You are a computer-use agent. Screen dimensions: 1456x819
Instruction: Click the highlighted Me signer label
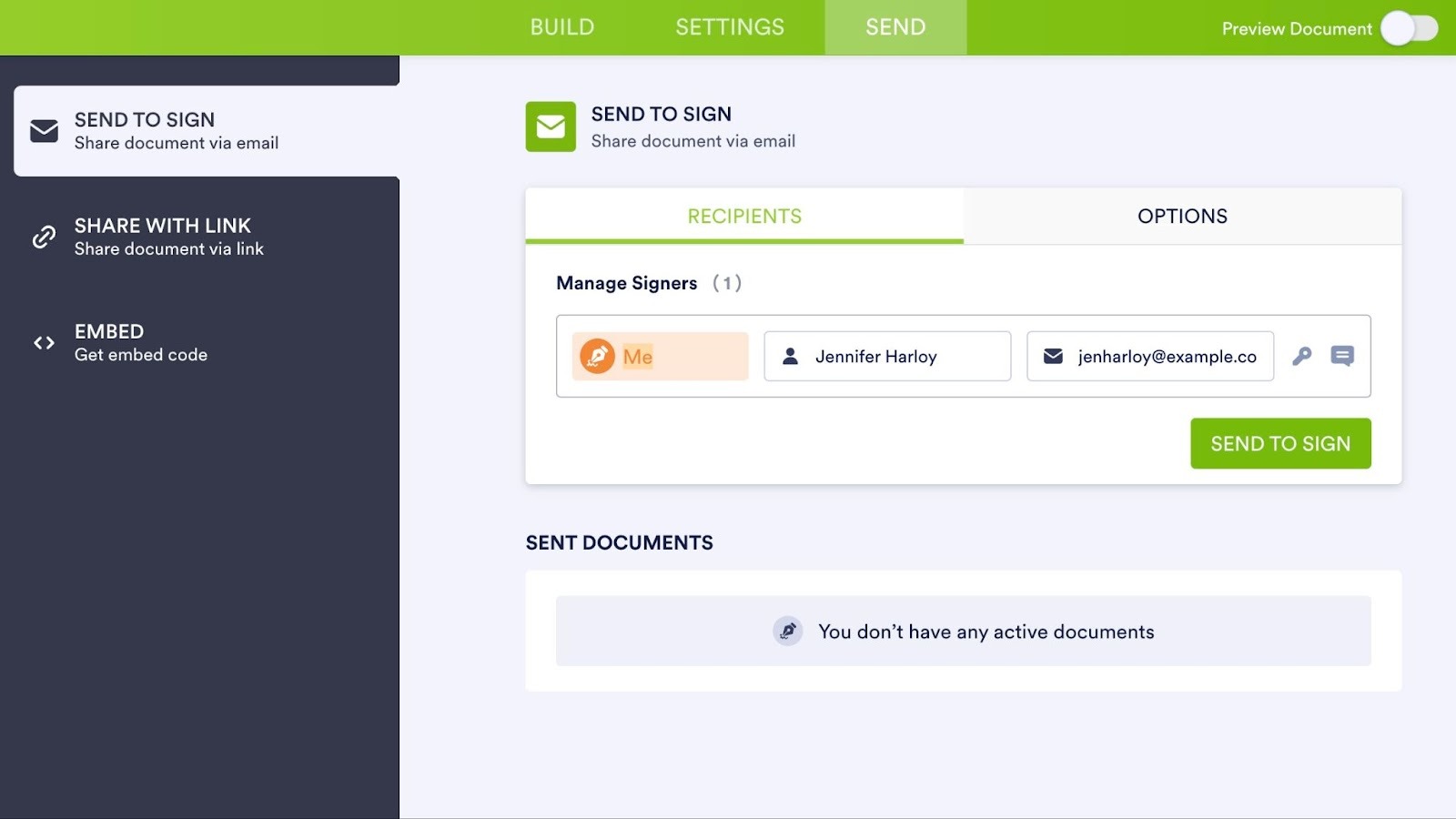point(638,357)
